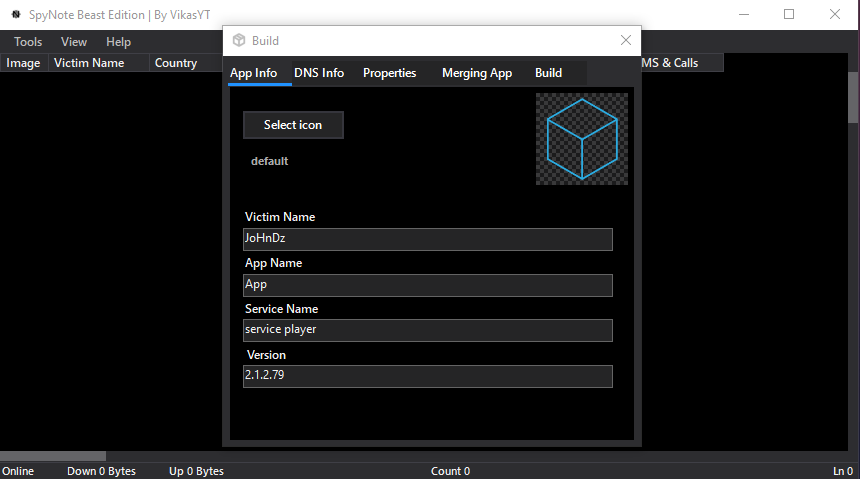
Task: Click the "Up 0 Bytes" status text
Action: 196,471
